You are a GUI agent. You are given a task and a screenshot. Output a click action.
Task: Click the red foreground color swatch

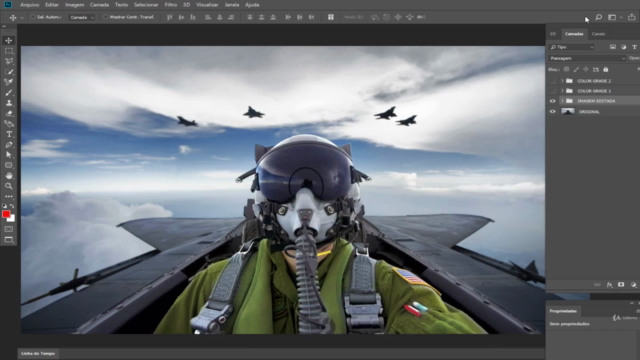(6, 214)
